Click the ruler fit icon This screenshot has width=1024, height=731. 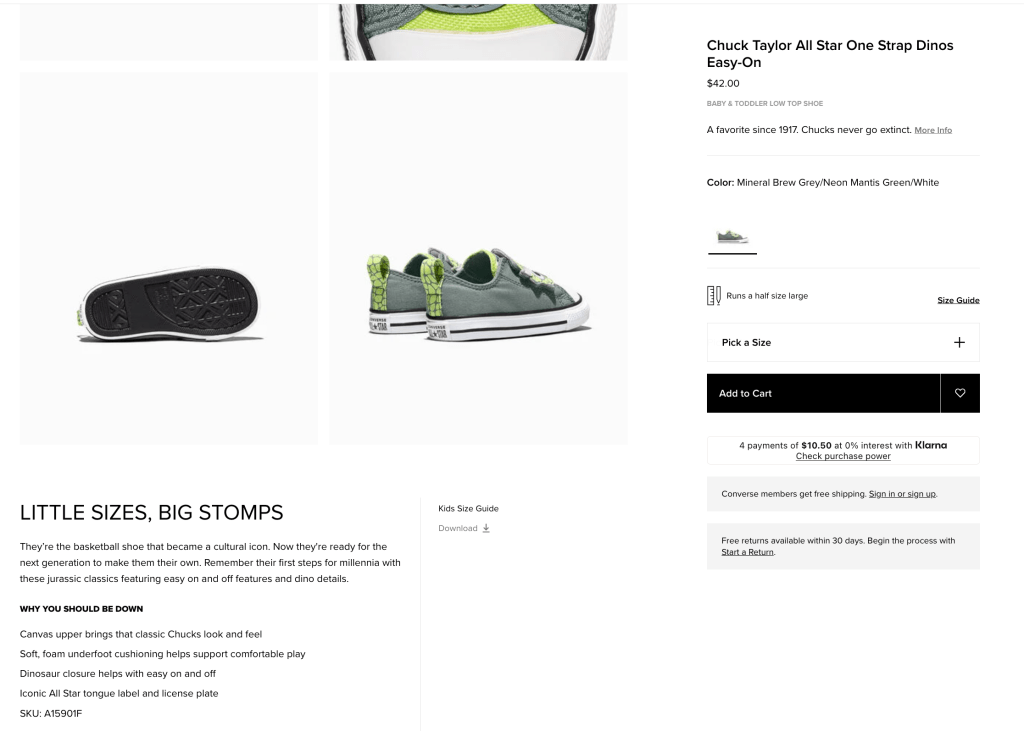click(714, 296)
